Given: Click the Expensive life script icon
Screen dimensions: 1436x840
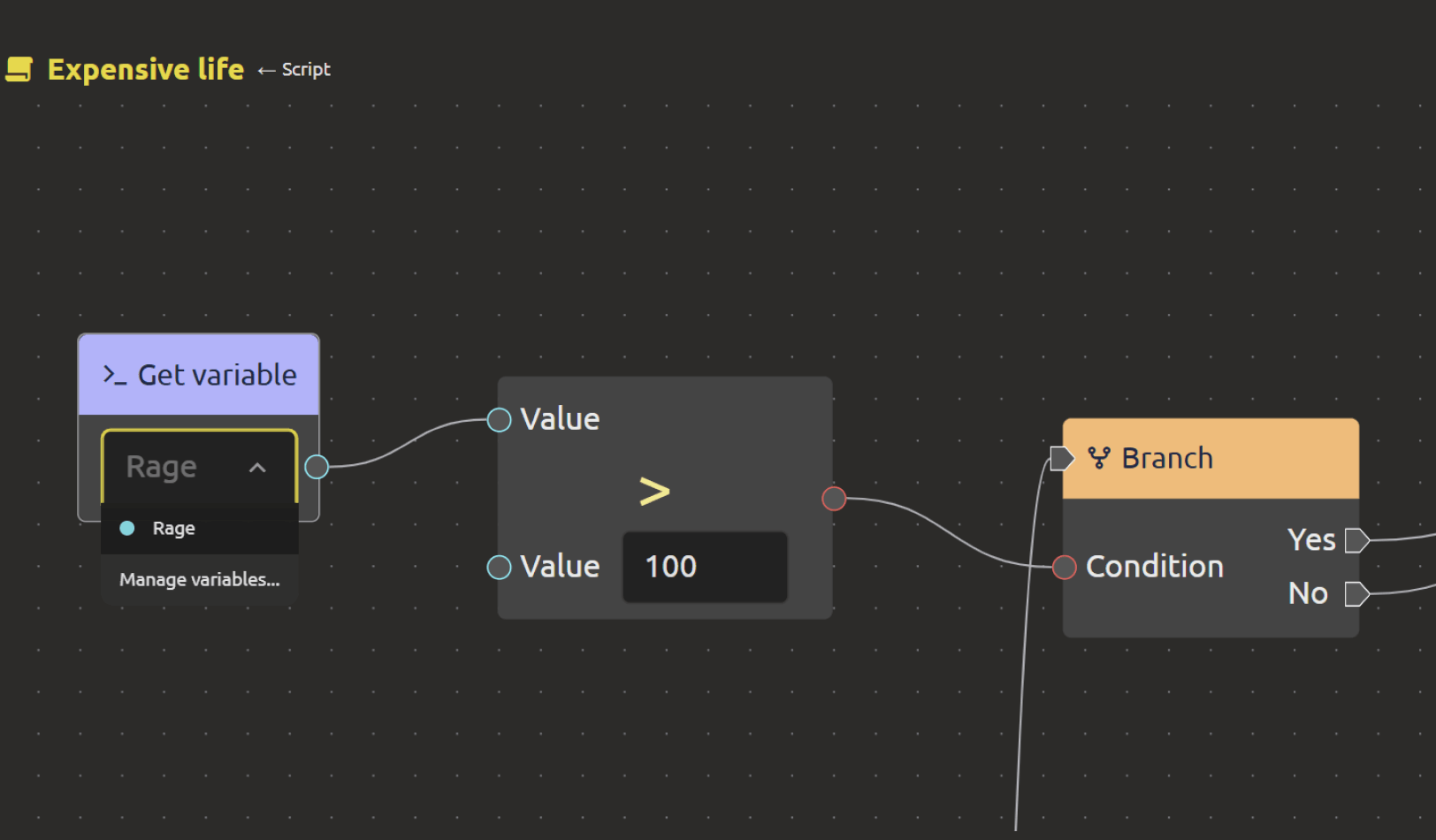Looking at the screenshot, I should tap(19, 69).
